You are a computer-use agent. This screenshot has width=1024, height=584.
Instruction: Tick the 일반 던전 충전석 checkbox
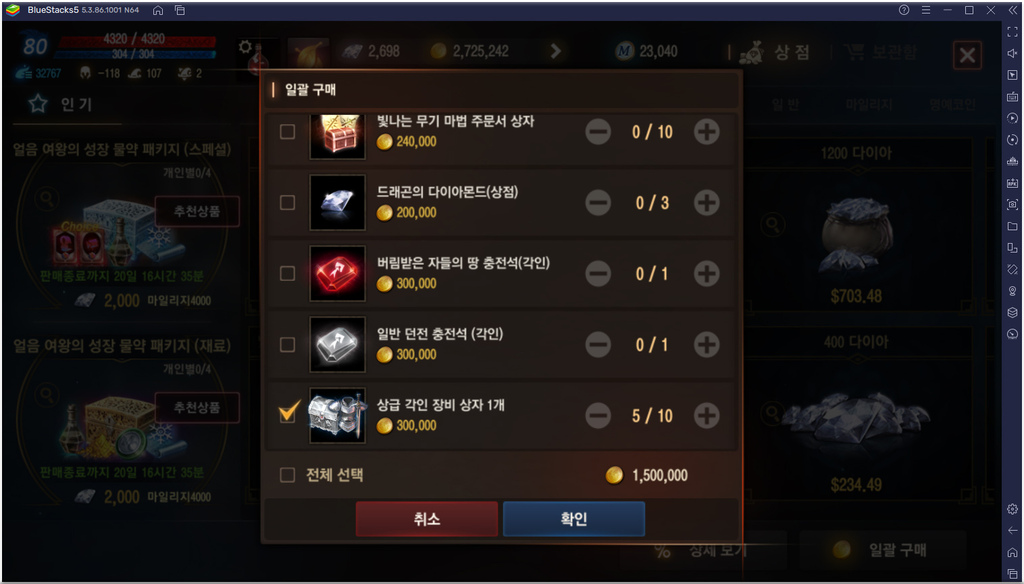pos(287,344)
